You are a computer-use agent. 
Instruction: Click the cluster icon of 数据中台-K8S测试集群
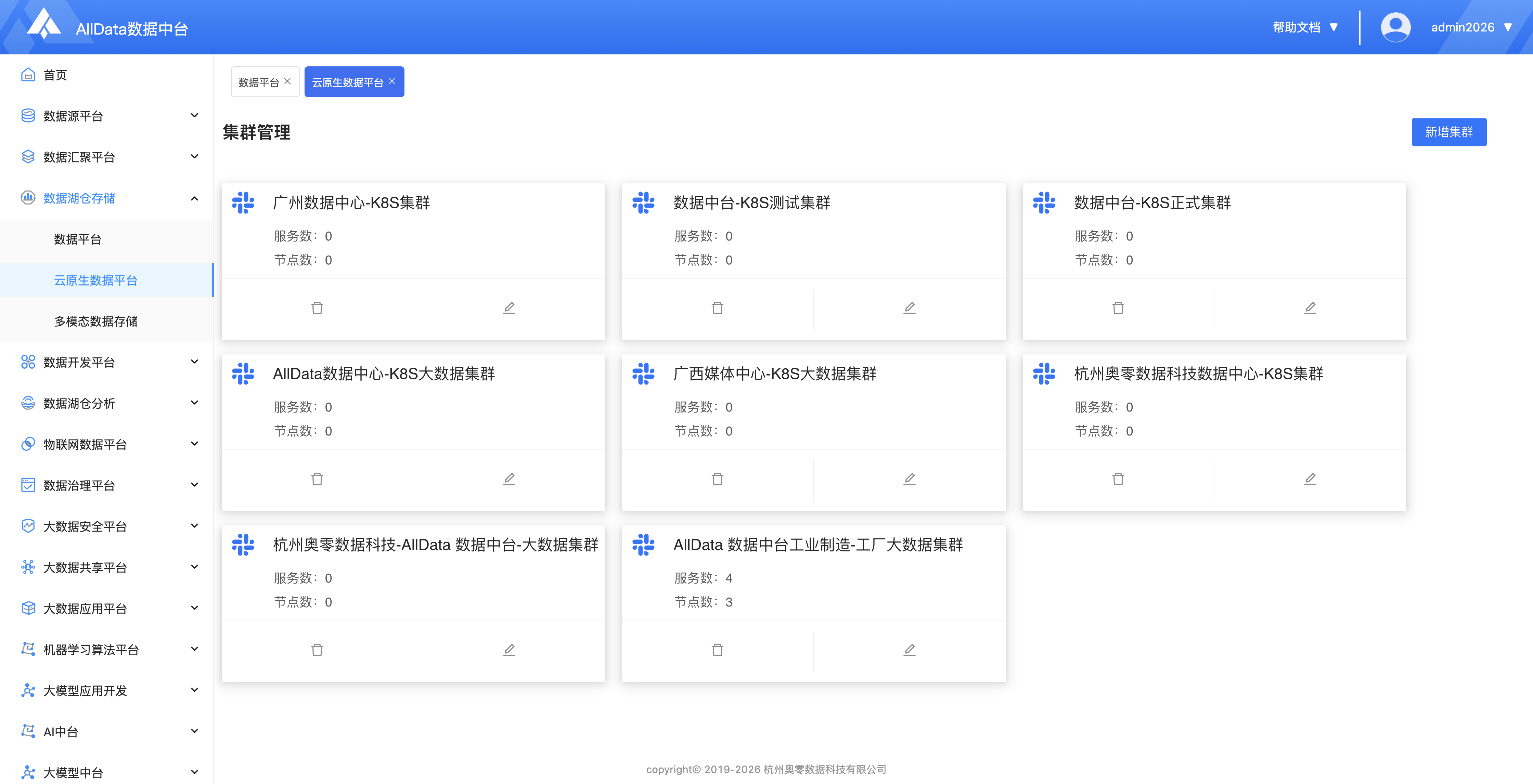[643, 202]
